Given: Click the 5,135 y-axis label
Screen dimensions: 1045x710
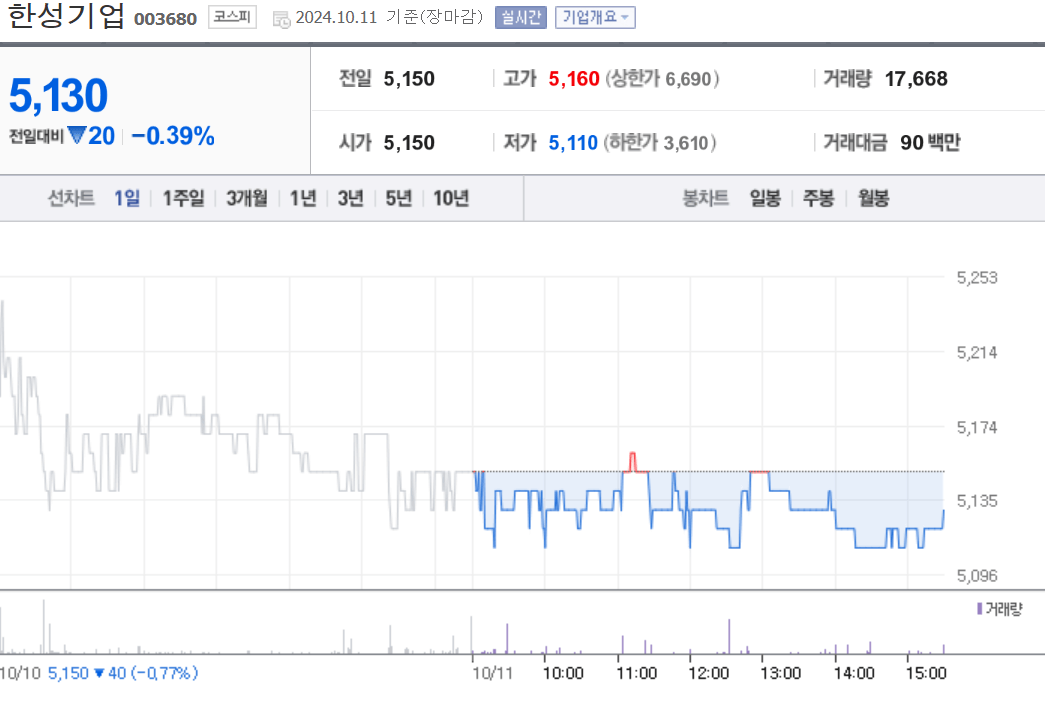Looking at the screenshot, I should coord(977,501).
